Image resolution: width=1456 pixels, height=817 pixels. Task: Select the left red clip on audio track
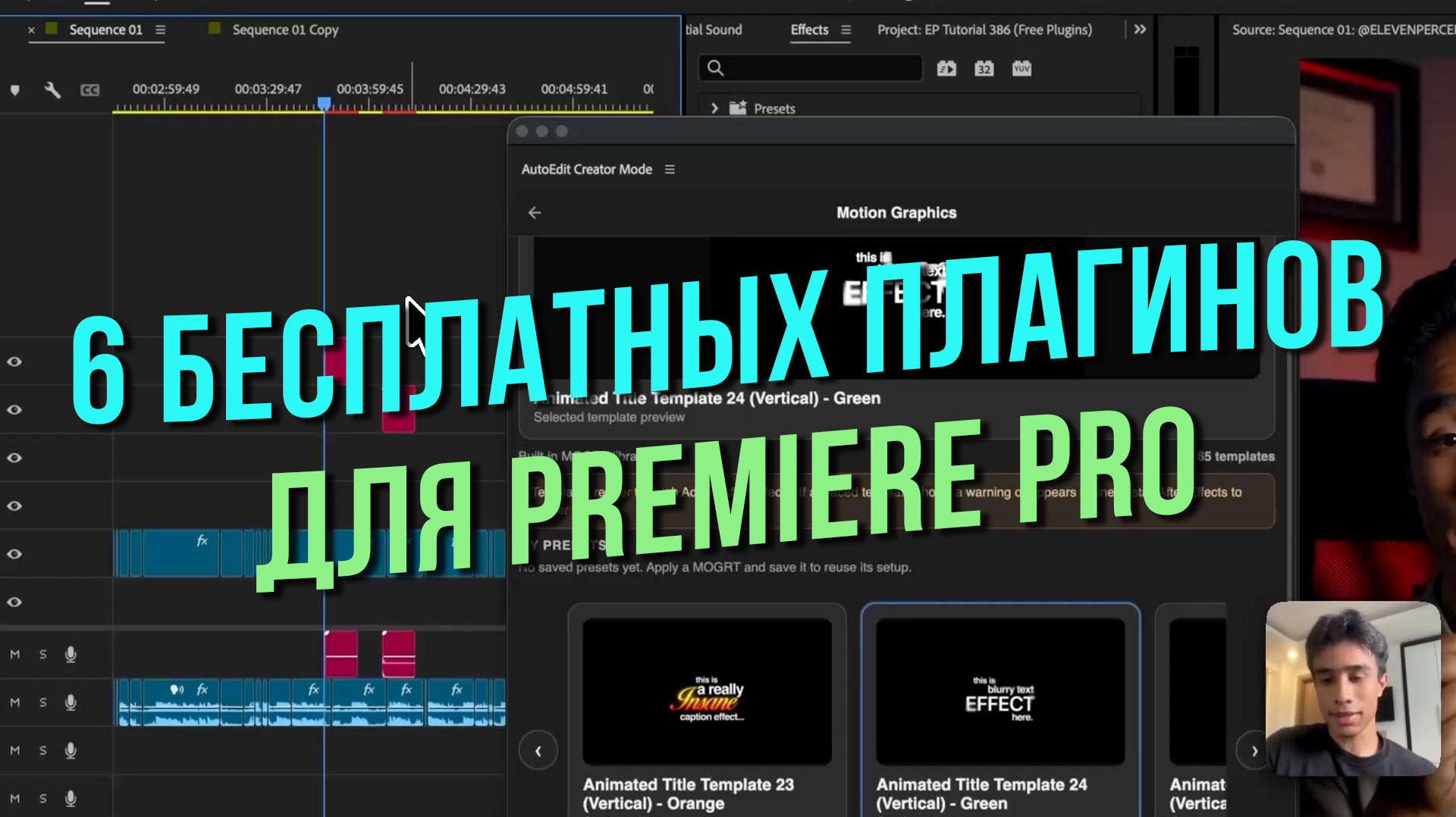tap(340, 653)
